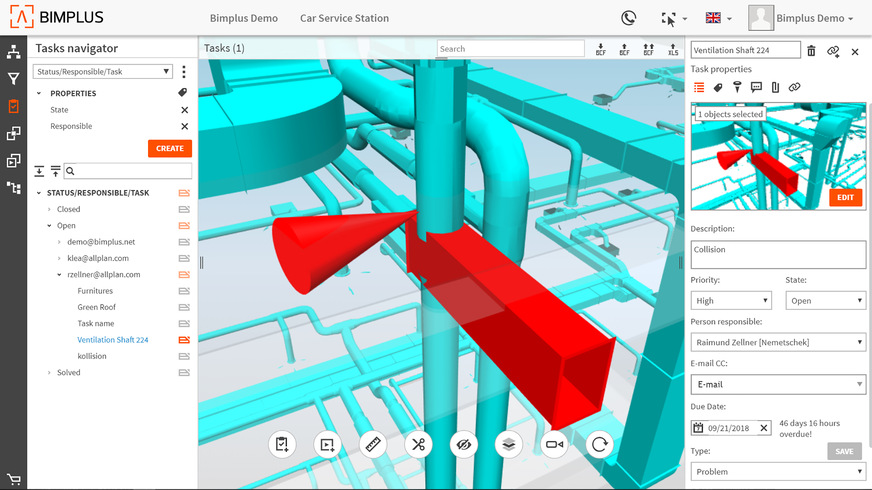Open the Status/Responsible/Task dropdown
The image size is (872, 490).
(104, 72)
